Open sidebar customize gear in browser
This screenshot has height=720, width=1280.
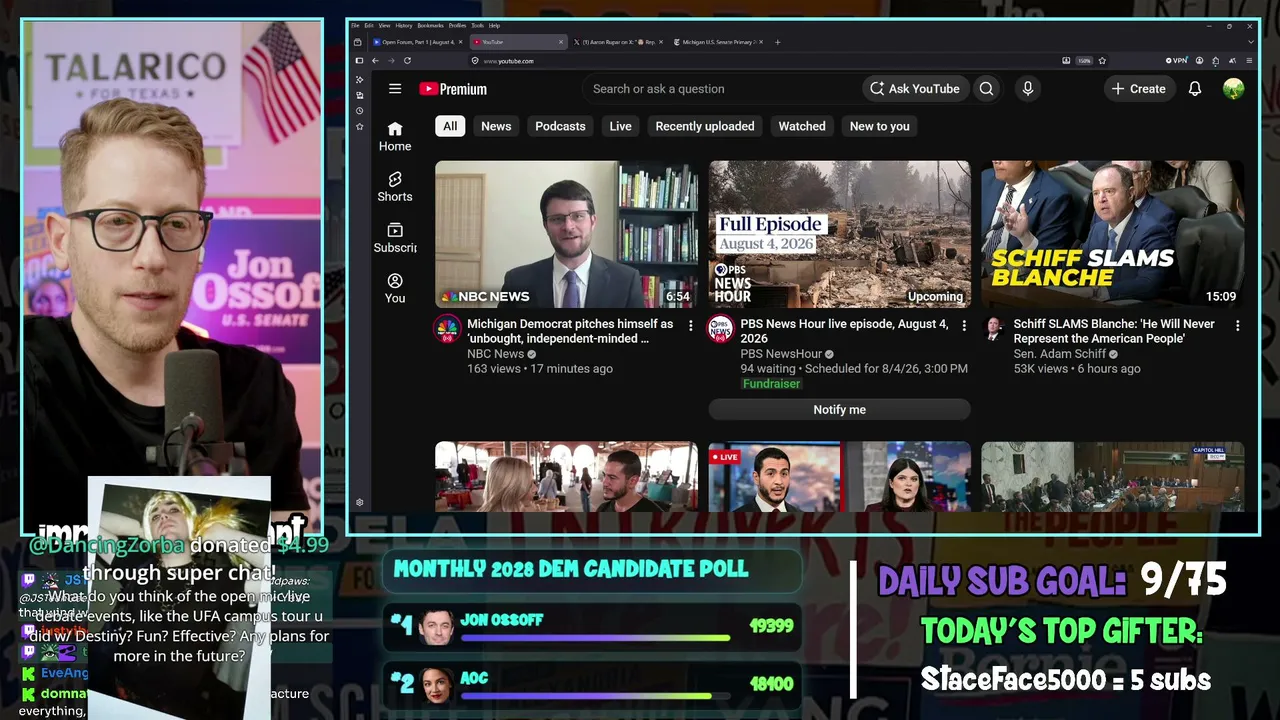(x=359, y=503)
